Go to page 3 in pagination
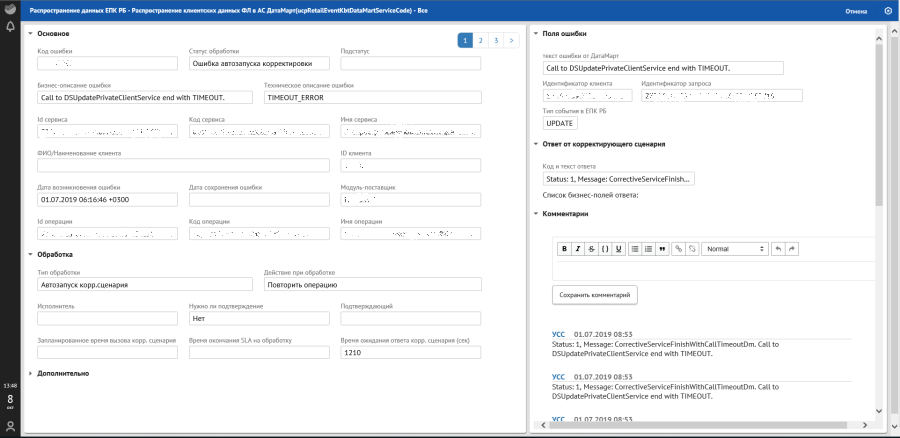The width and height of the screenshot is (900, 438). pos(496,40)
